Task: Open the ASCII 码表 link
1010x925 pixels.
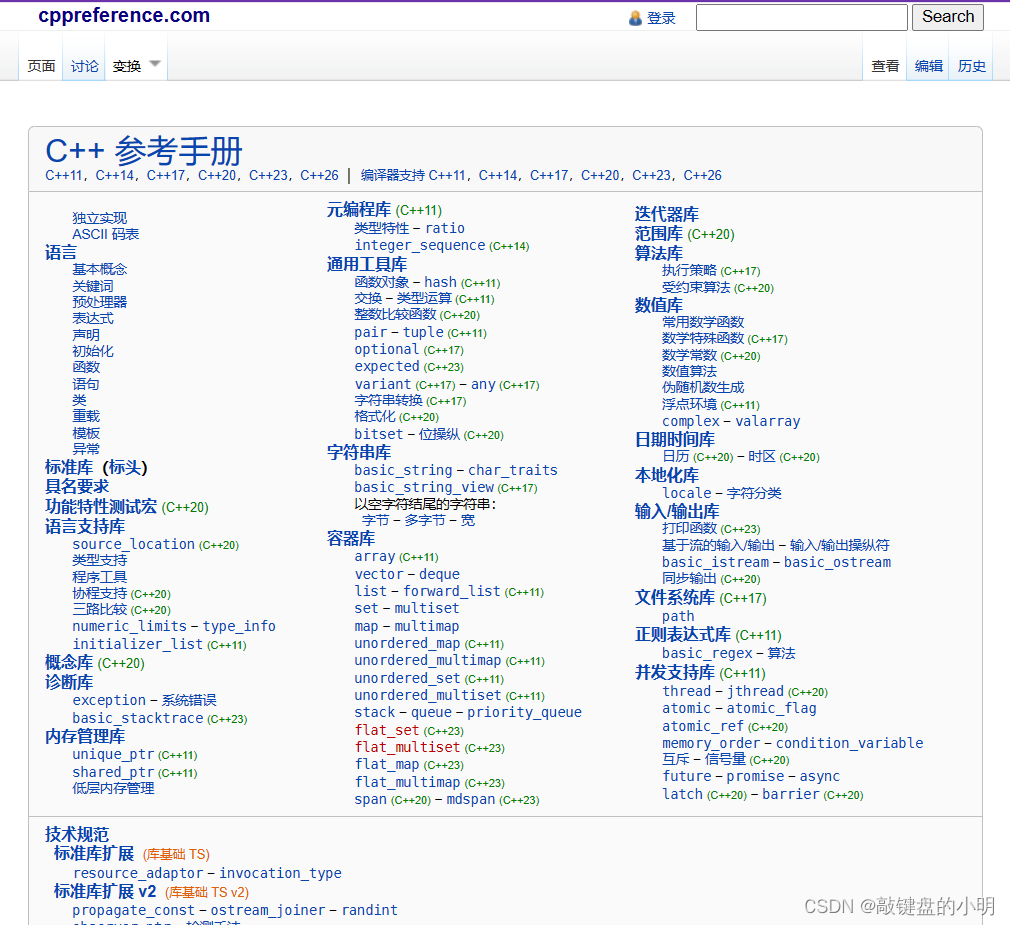Action: pos(106,234)
